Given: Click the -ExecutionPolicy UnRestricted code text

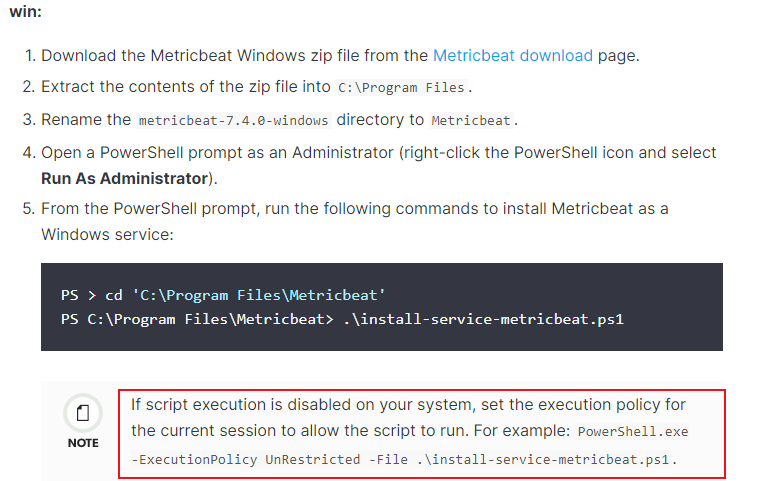Looking at the screenshot, I should (245, 460).
